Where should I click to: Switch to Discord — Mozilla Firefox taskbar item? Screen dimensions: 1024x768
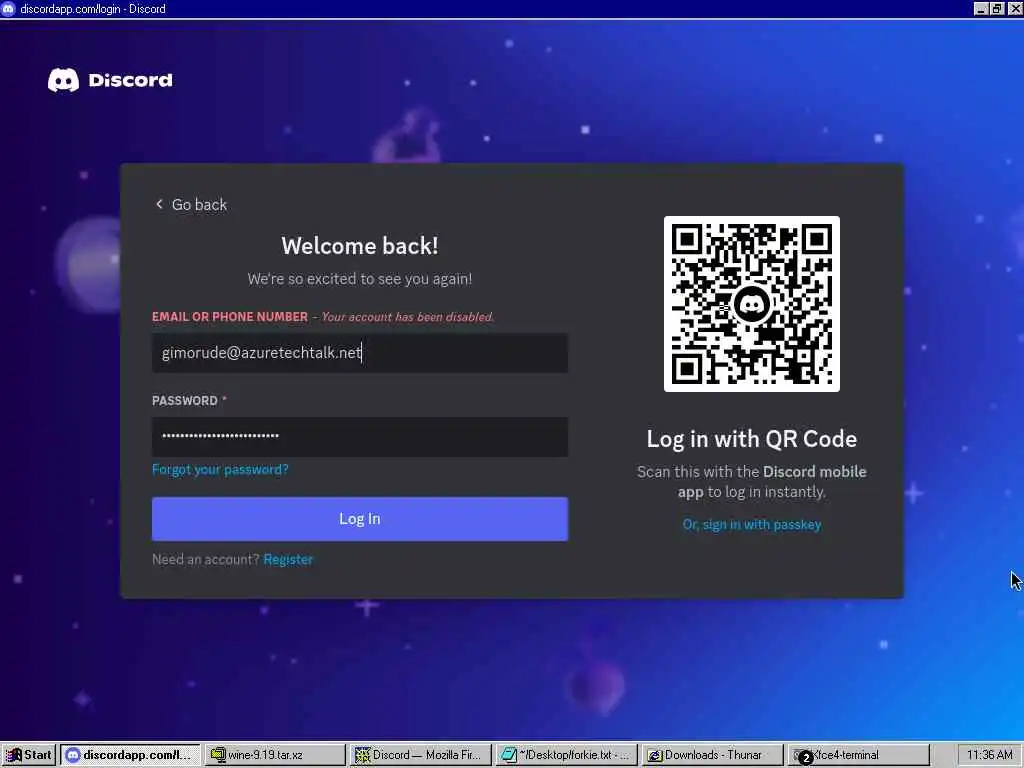pos(420,755)
